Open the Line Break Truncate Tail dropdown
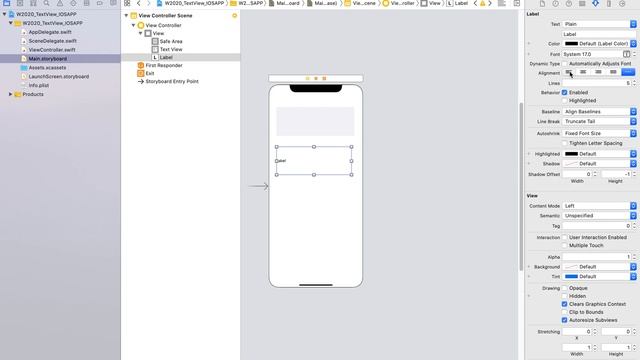Screen dimensions: 640x360 point(599,121)
